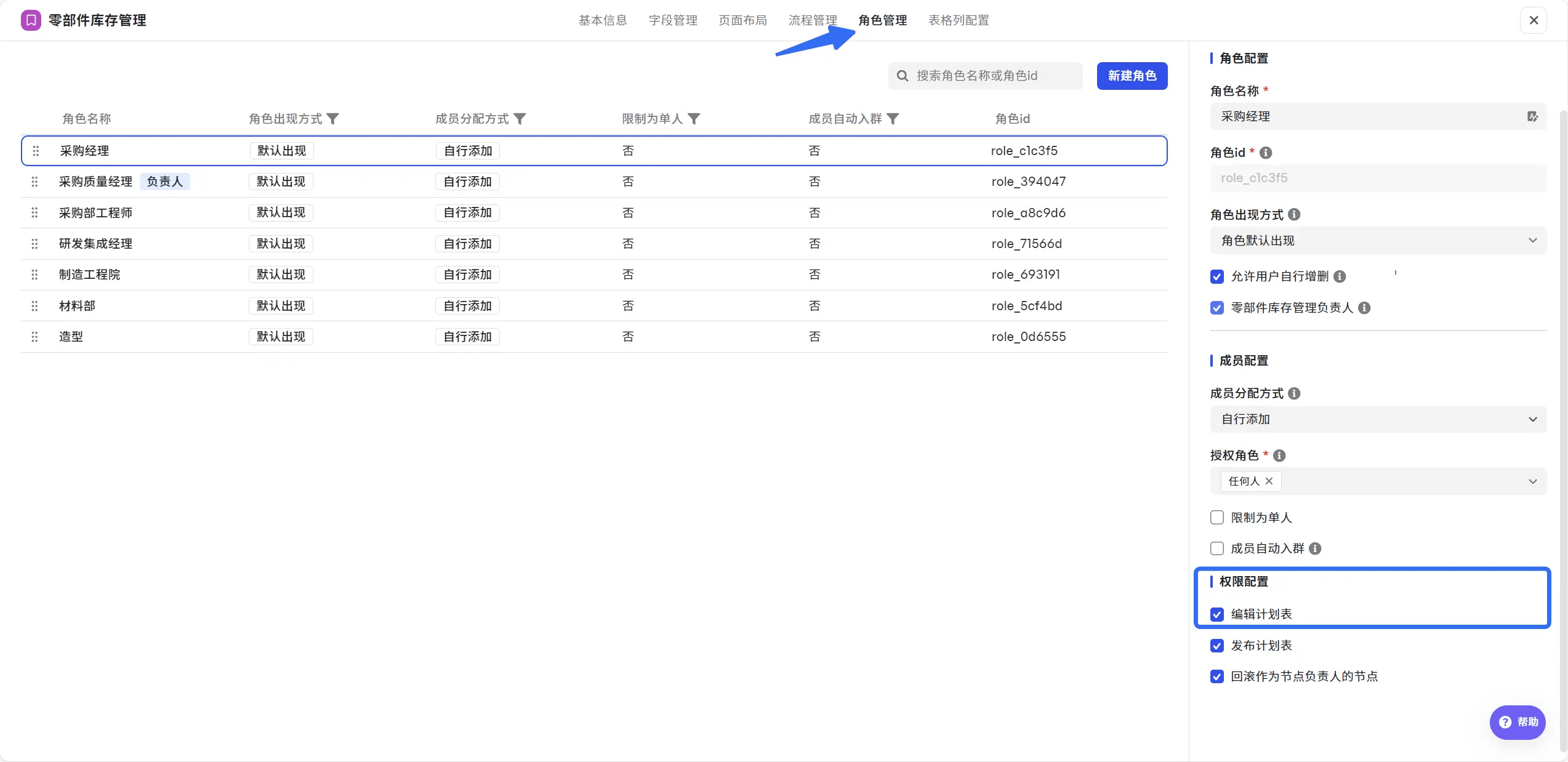Click the role search input field

(985, 76)
